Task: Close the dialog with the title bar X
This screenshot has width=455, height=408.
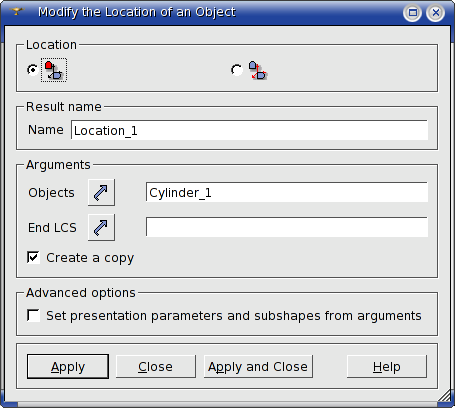Action: (435, 13)
